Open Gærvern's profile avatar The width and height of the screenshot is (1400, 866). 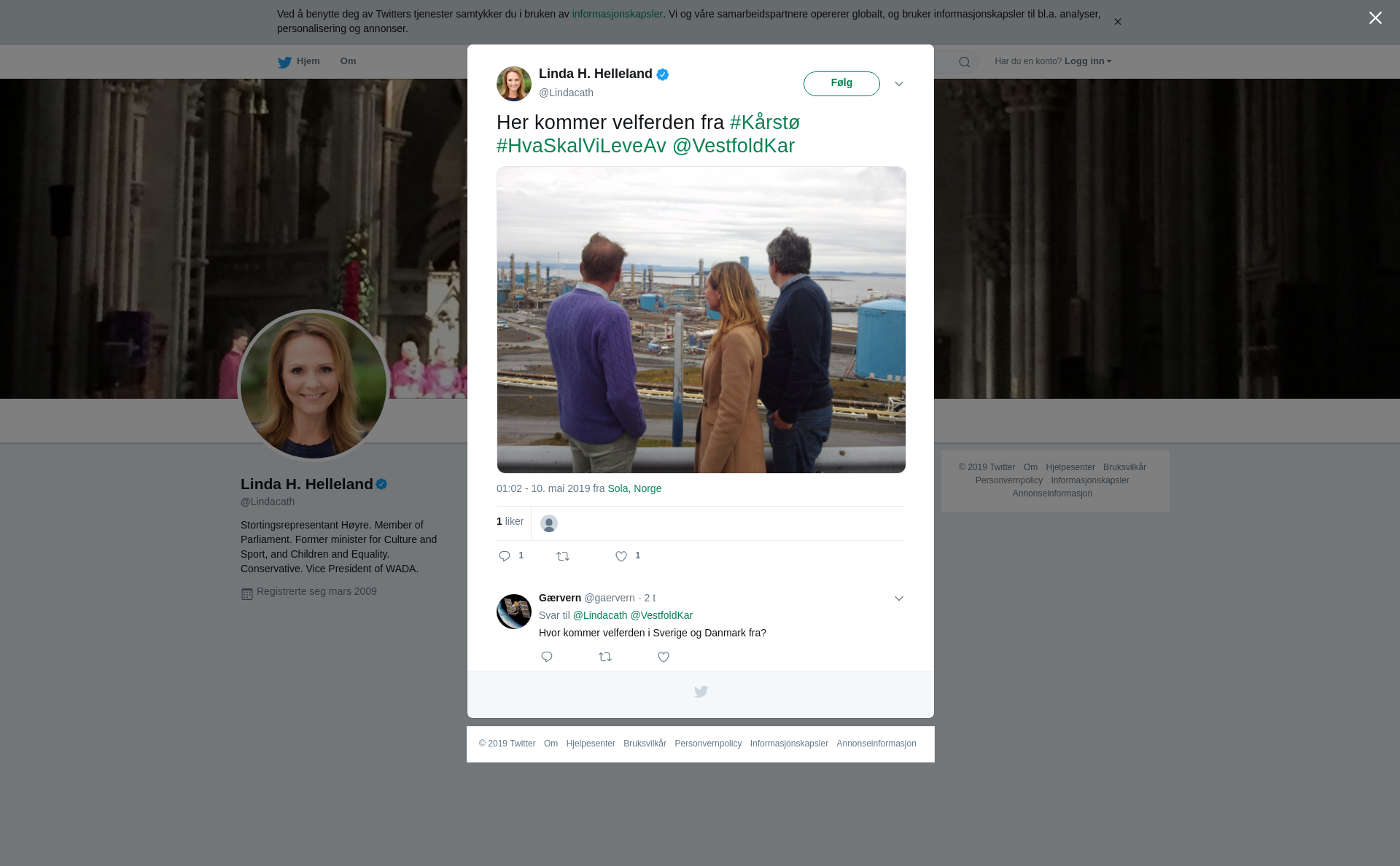[x=514, y=612]
